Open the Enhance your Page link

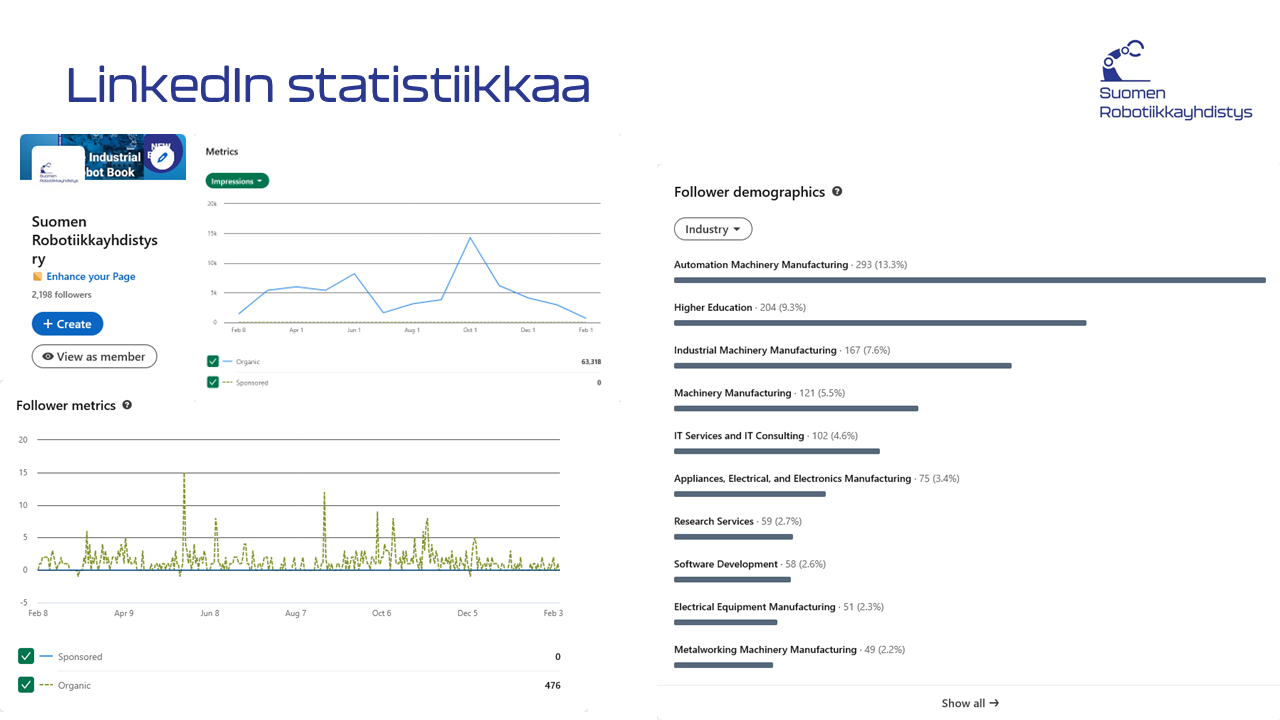point(91,277)
